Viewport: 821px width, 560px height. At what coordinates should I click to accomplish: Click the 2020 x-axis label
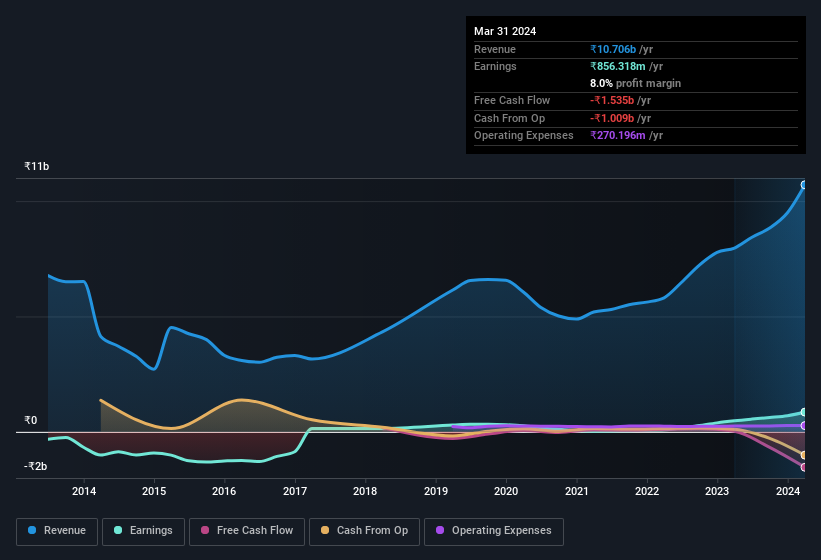pyautogui.click(x=506, y=491)
